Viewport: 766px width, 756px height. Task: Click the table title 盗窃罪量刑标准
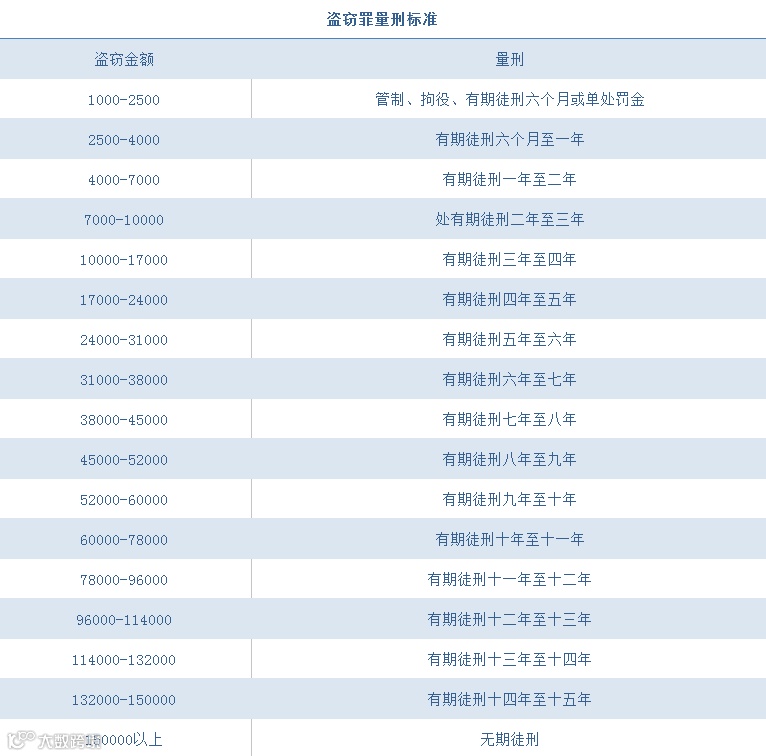click(x=382, y=20)
